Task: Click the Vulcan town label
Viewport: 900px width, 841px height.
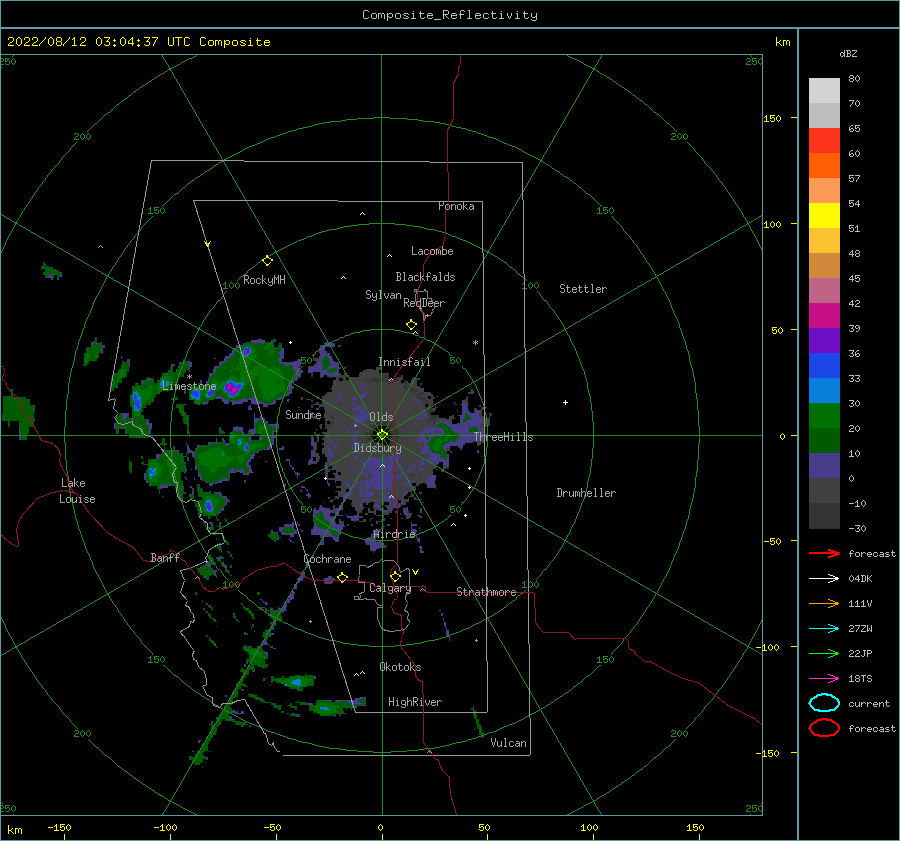Action: click(x=509, y=743)
